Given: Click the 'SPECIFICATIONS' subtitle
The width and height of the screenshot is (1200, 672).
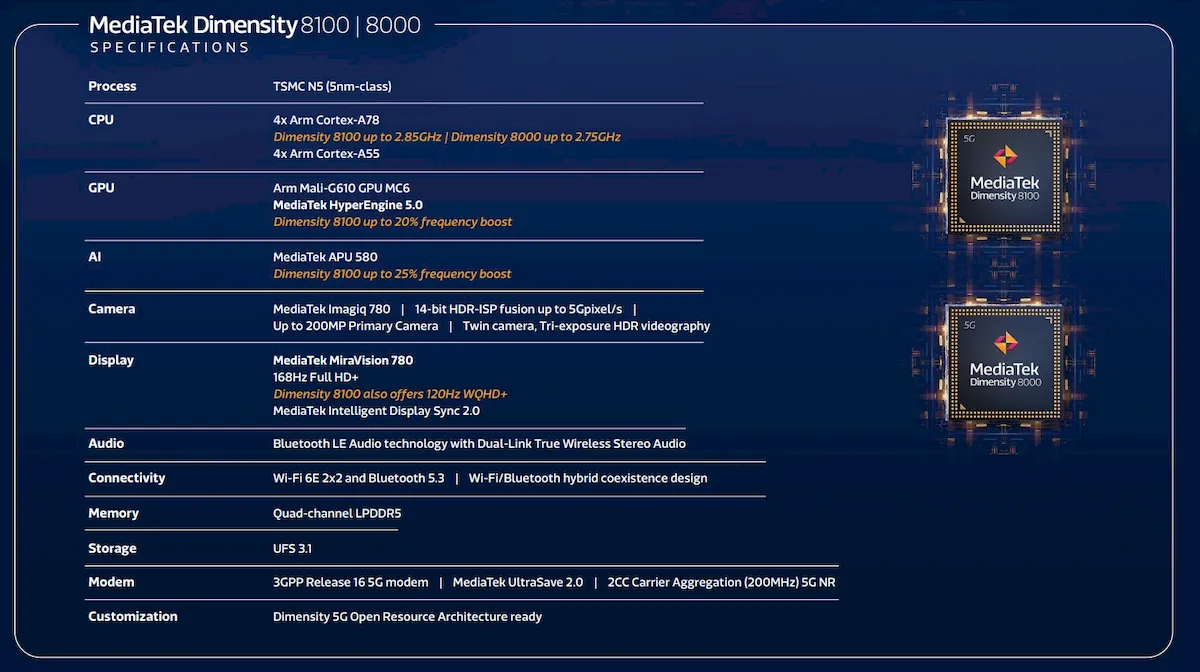Looking at the screenshot, I should (x=169, y=47).
